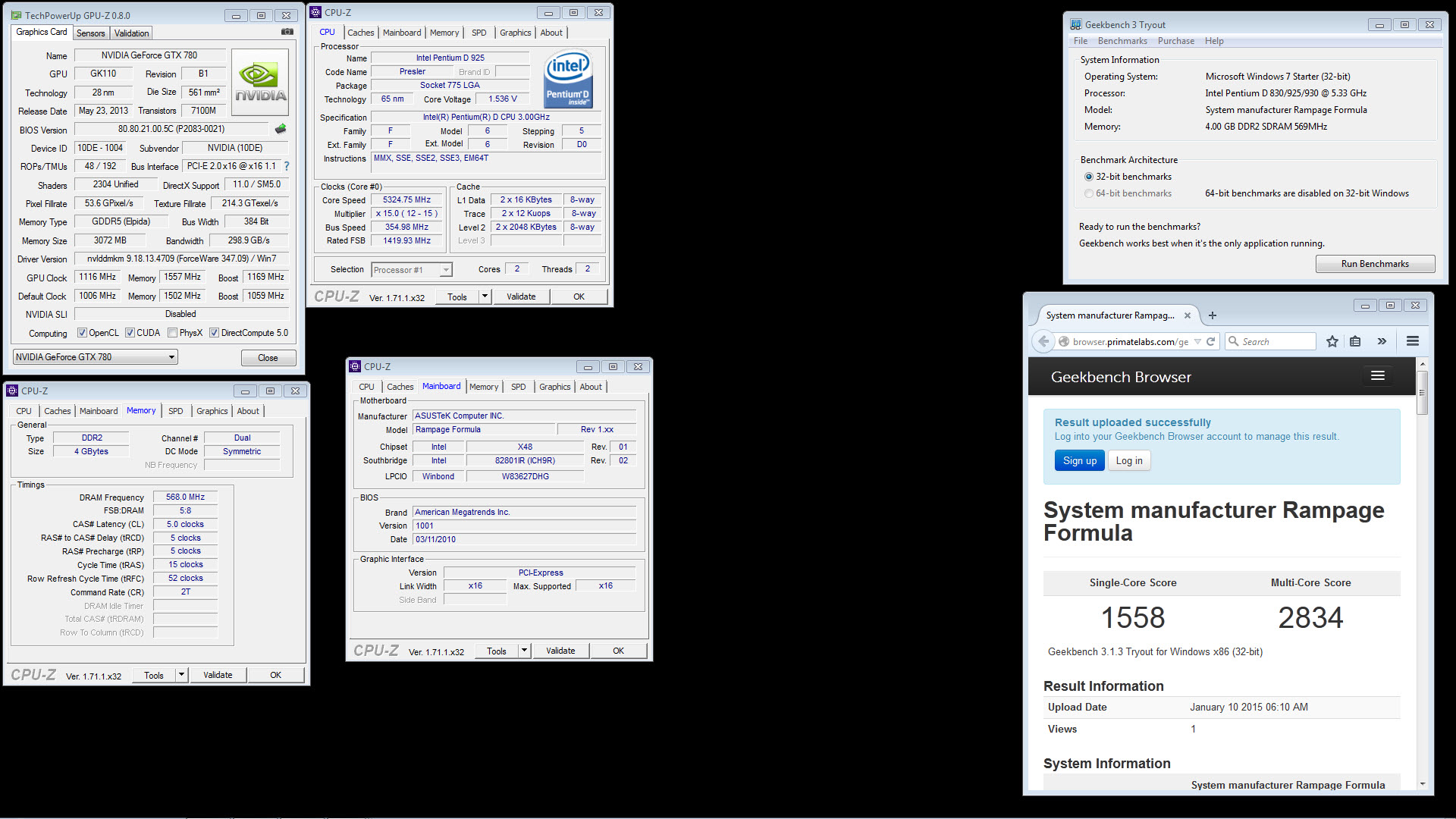Open the Benchmarks menu in Geekbench
The height and width of the screenshot is (819, 1456).
coord(1122,41)
